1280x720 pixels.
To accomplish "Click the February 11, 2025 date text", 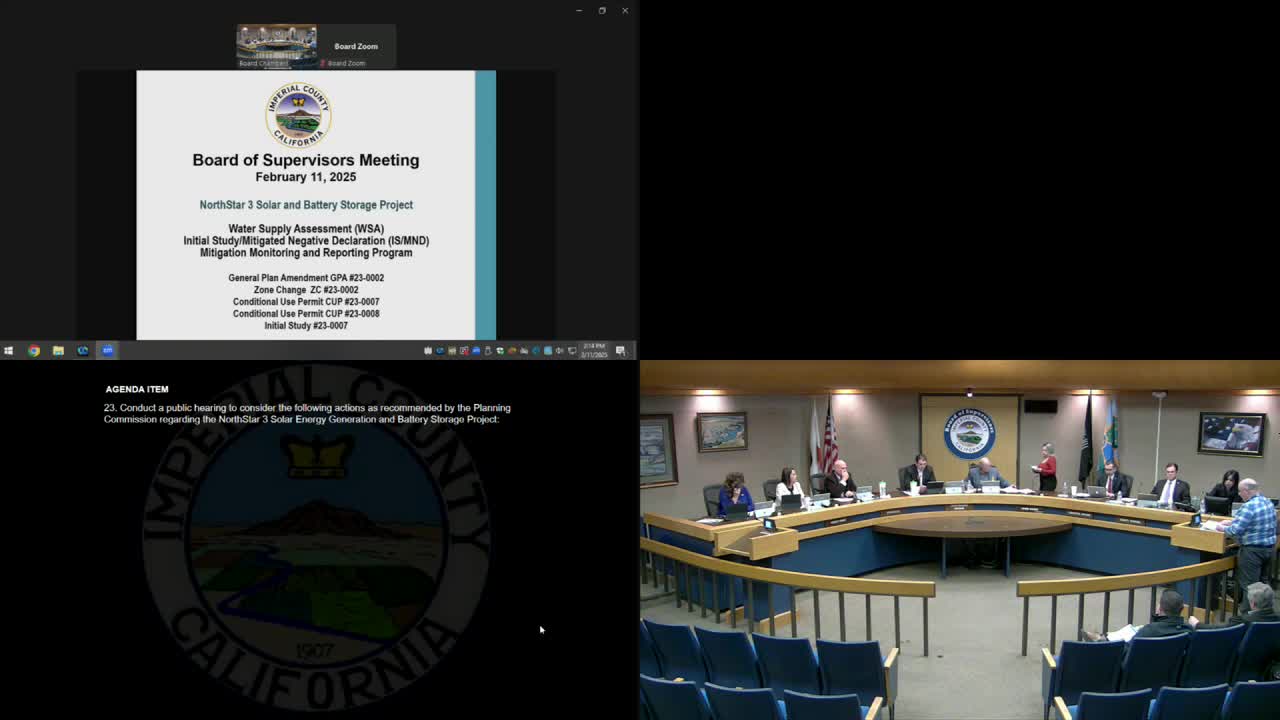I will coord(306,177).
